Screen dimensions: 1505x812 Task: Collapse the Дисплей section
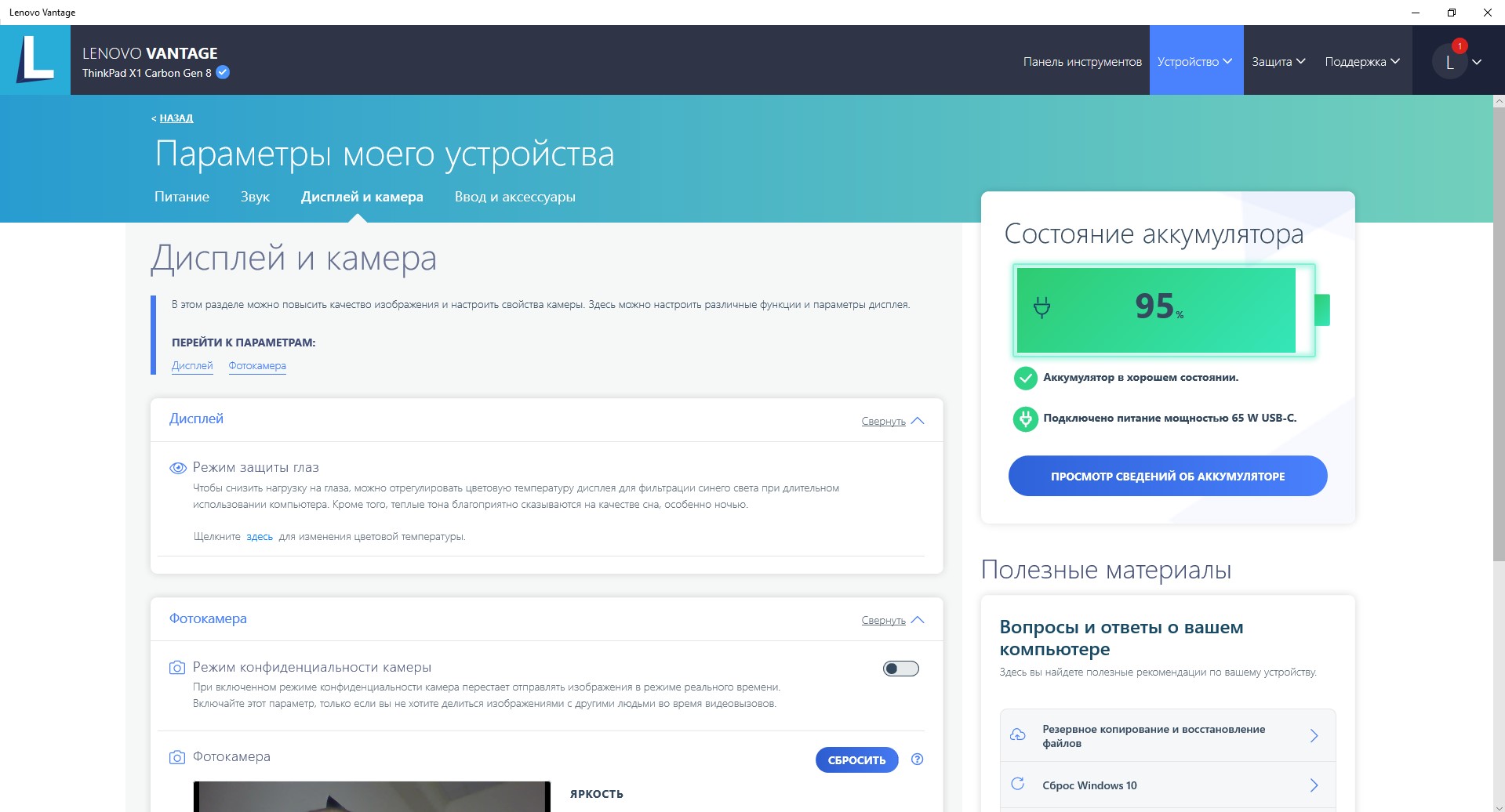click(x=892, y=421)
